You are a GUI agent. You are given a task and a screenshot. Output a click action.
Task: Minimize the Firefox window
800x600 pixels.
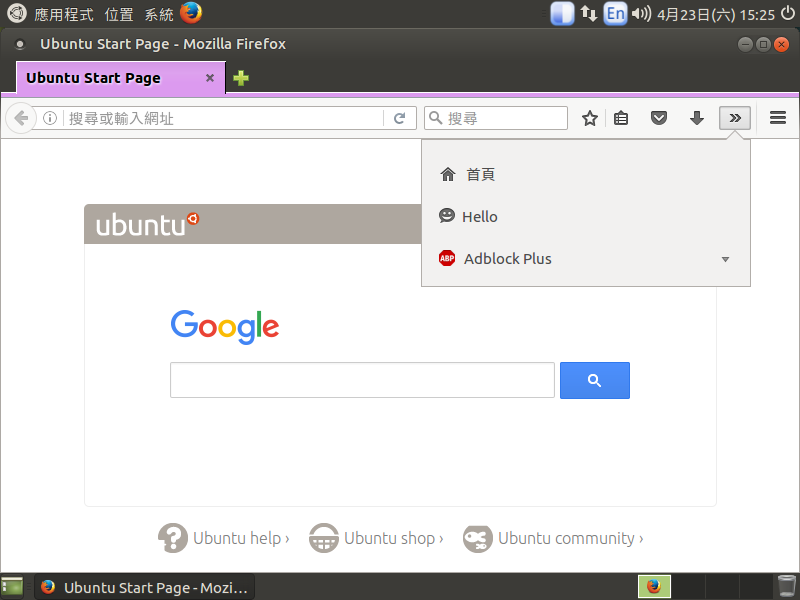coord(745,44)
